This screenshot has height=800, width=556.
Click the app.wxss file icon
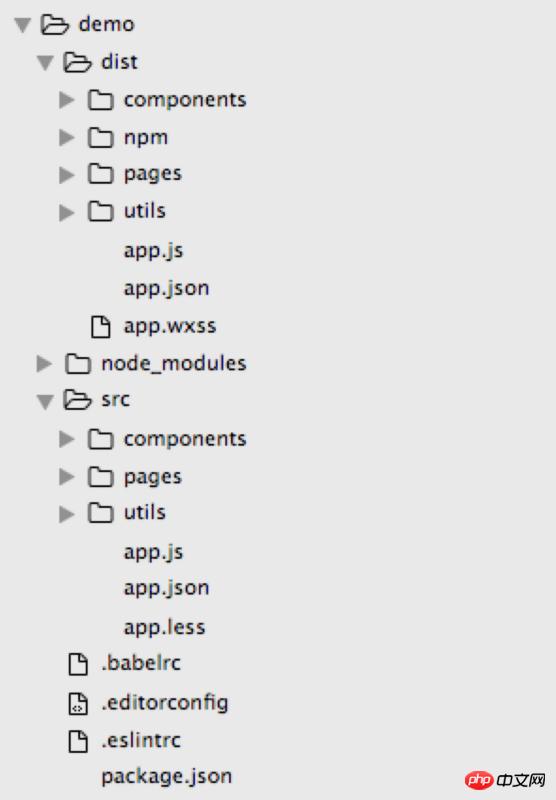tap(100, 327)
